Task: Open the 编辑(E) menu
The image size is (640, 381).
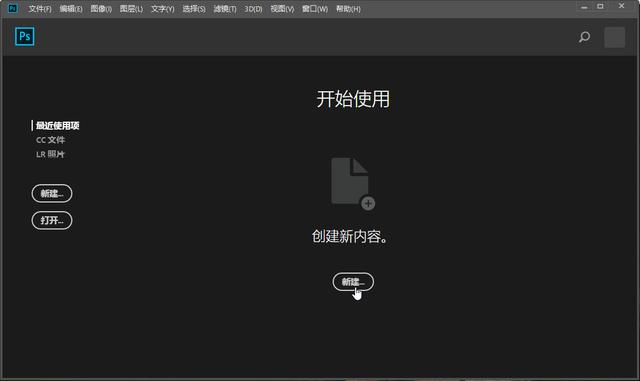Action: point(71,9)
